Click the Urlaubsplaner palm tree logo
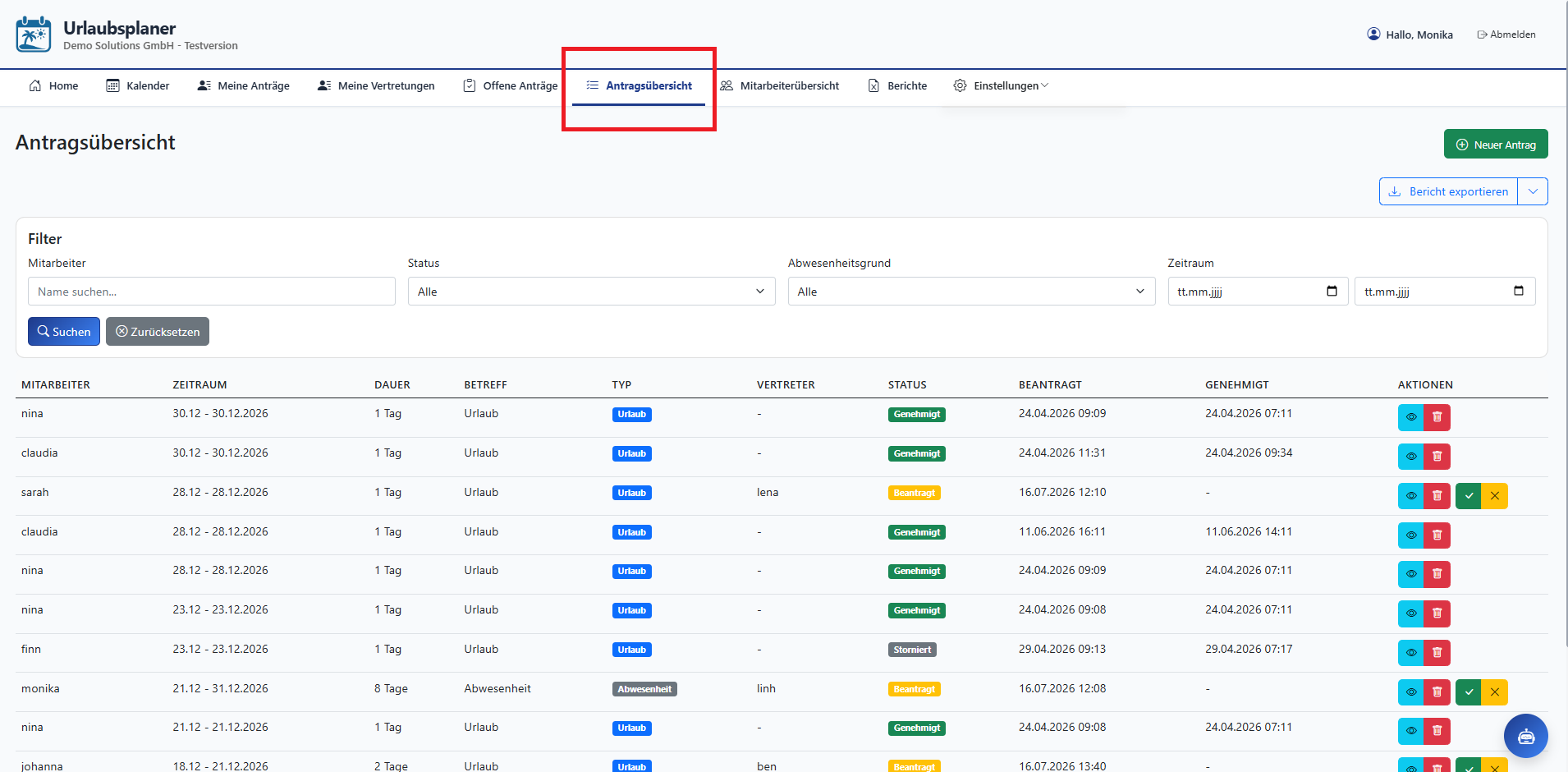 click(34, 34)
